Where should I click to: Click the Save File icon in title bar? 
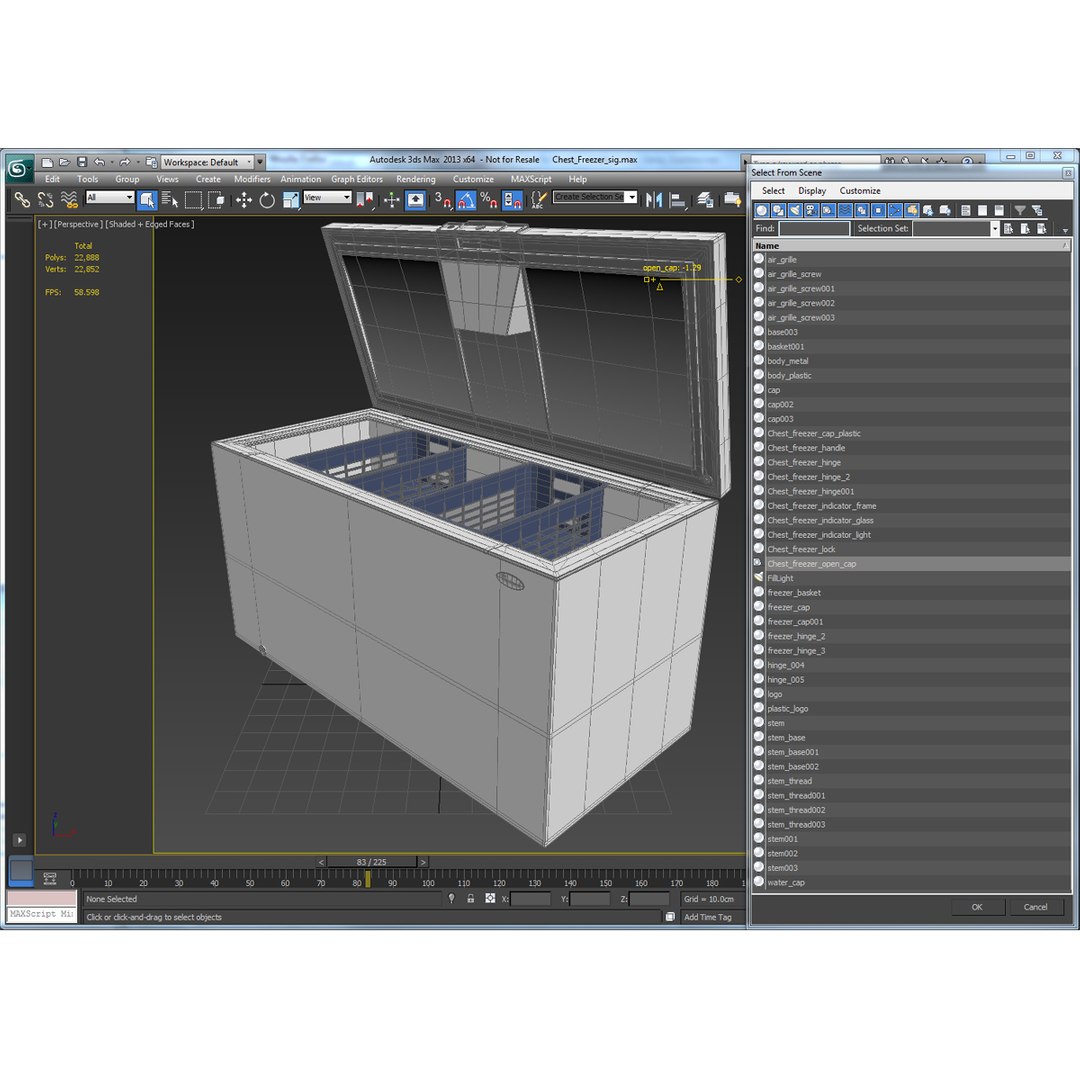coord(82,162)
